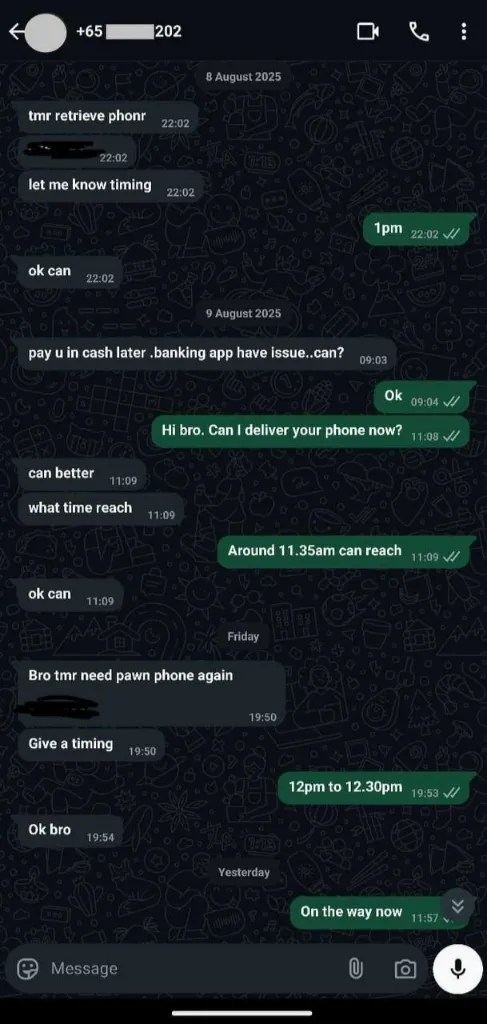Image resolution: width=487 pixels, height=1024 pixels.
Task: Start a voice call with contact
Action: [x=418, y=31]
